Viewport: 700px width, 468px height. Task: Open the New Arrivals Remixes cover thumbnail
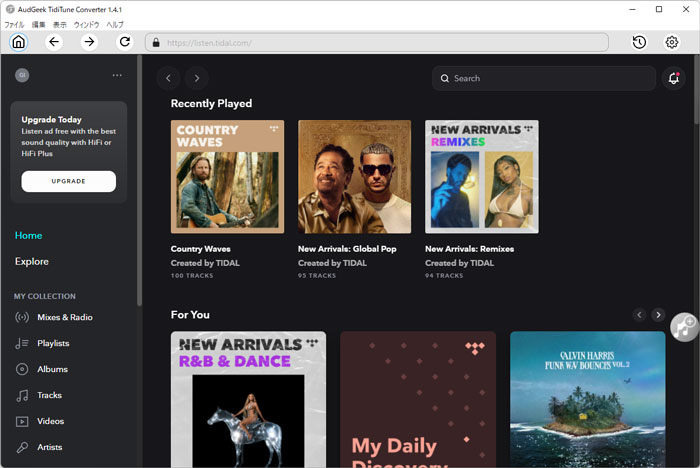pyautogui.click(x=482, y=176)
